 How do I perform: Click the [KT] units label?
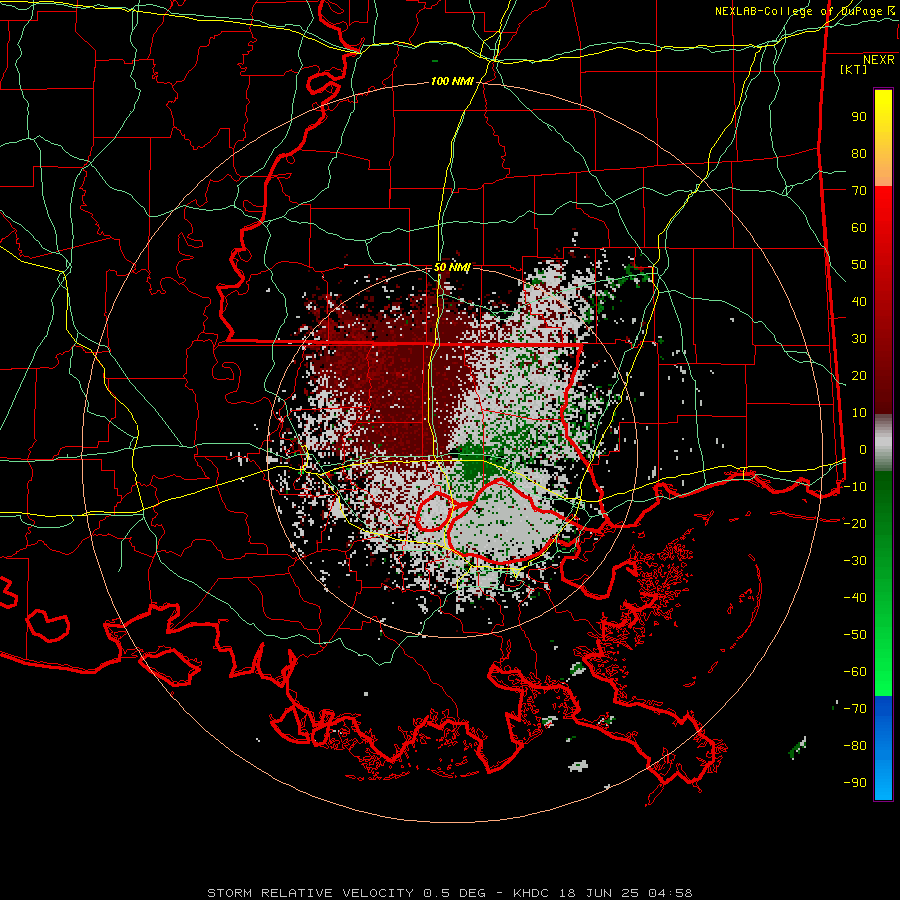tap(854, 69)
